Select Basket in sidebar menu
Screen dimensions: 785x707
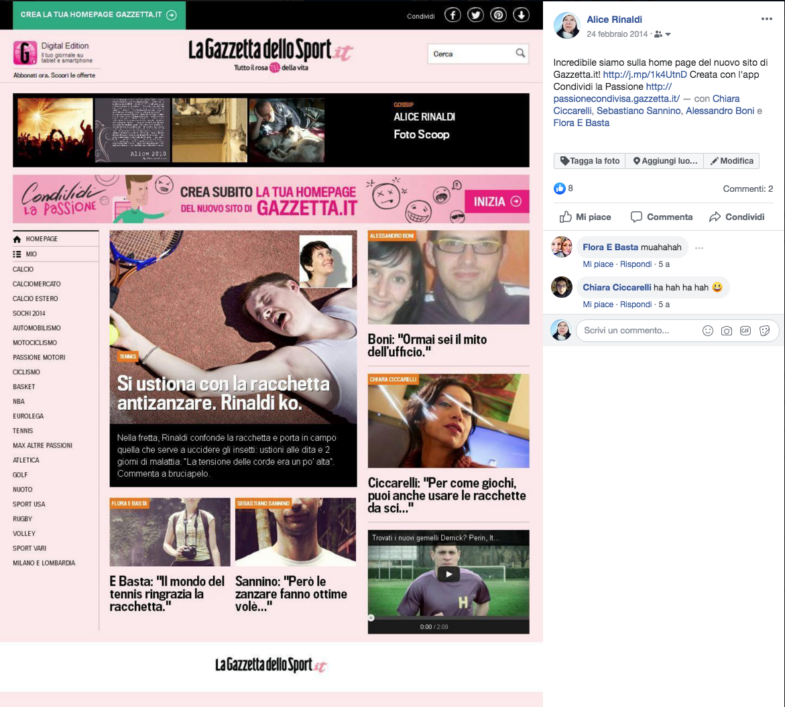coord(24,387)
